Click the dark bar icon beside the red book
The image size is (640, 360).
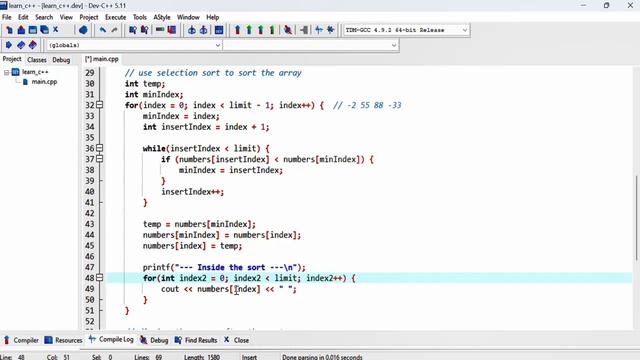[x=160, y=30]
